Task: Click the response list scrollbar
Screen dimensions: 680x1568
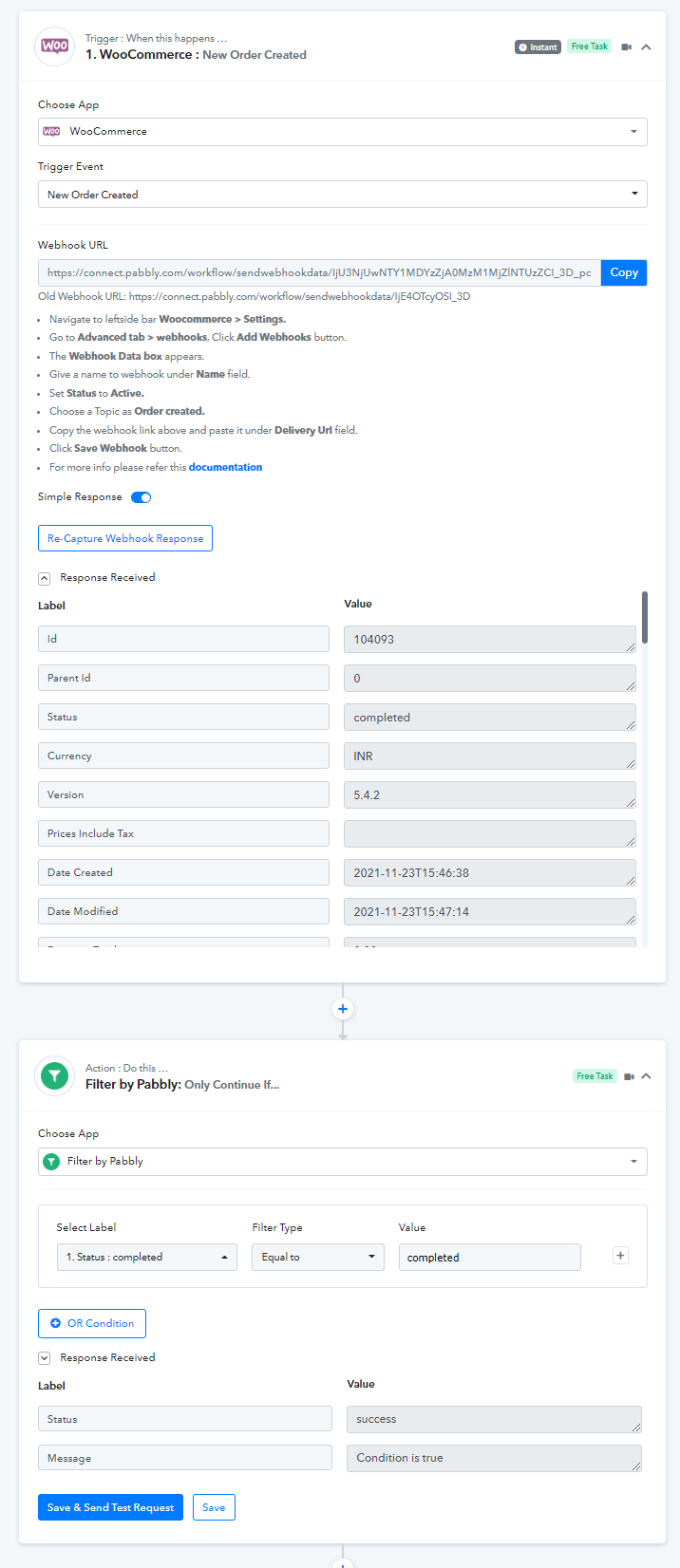Action: point(645,617)
